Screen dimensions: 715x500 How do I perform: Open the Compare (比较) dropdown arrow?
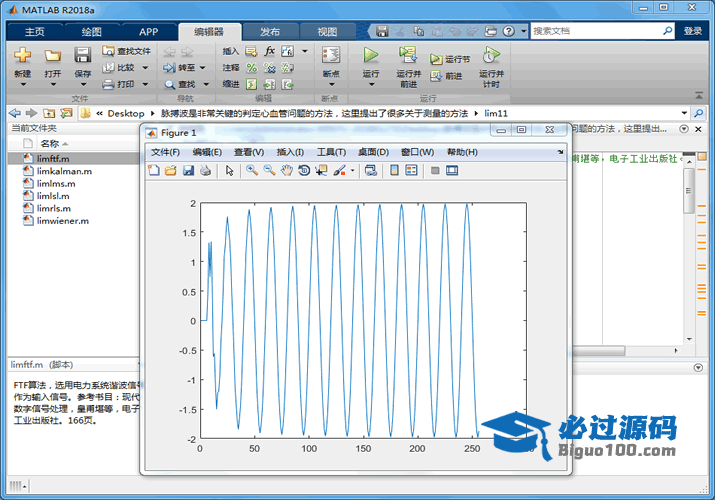[145, 67]
